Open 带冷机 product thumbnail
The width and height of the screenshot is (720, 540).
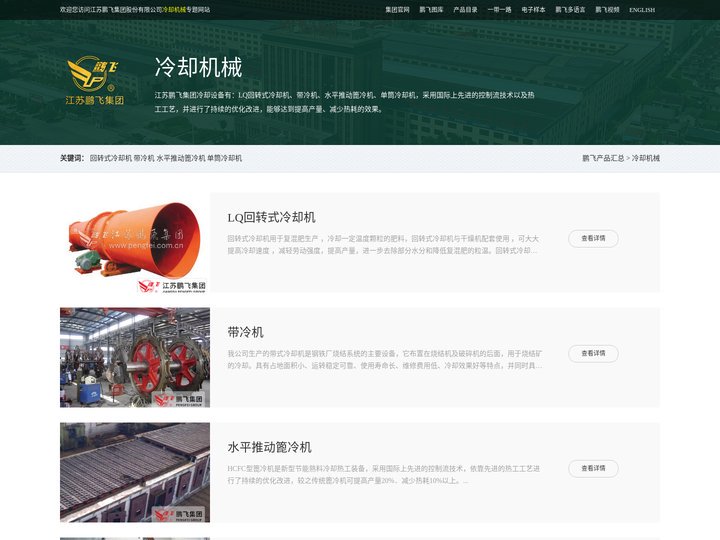pos(135,357)
